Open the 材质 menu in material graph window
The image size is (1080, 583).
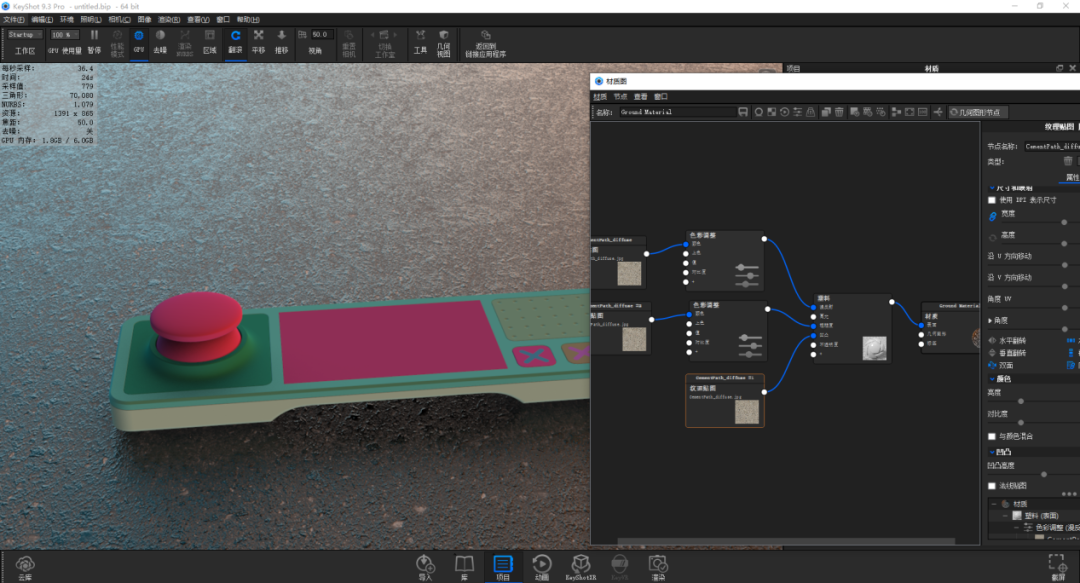coord(600,96)
